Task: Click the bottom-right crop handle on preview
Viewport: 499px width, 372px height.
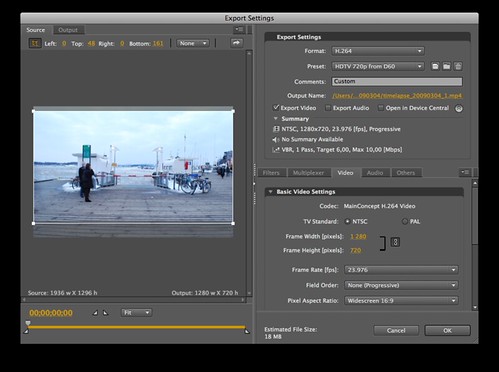Action: coord(233,223)
